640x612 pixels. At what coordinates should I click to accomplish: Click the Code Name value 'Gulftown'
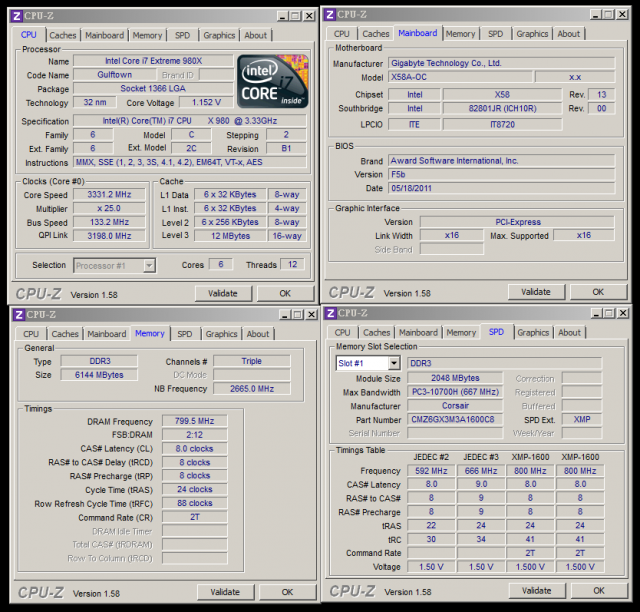point(115,75)
